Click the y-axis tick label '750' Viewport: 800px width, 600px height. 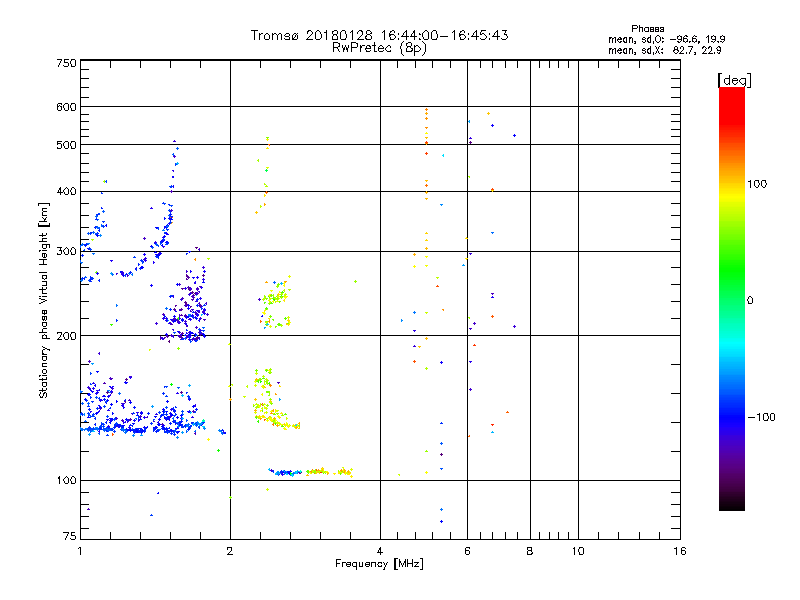pyautogui.click(x=66, y=63)
